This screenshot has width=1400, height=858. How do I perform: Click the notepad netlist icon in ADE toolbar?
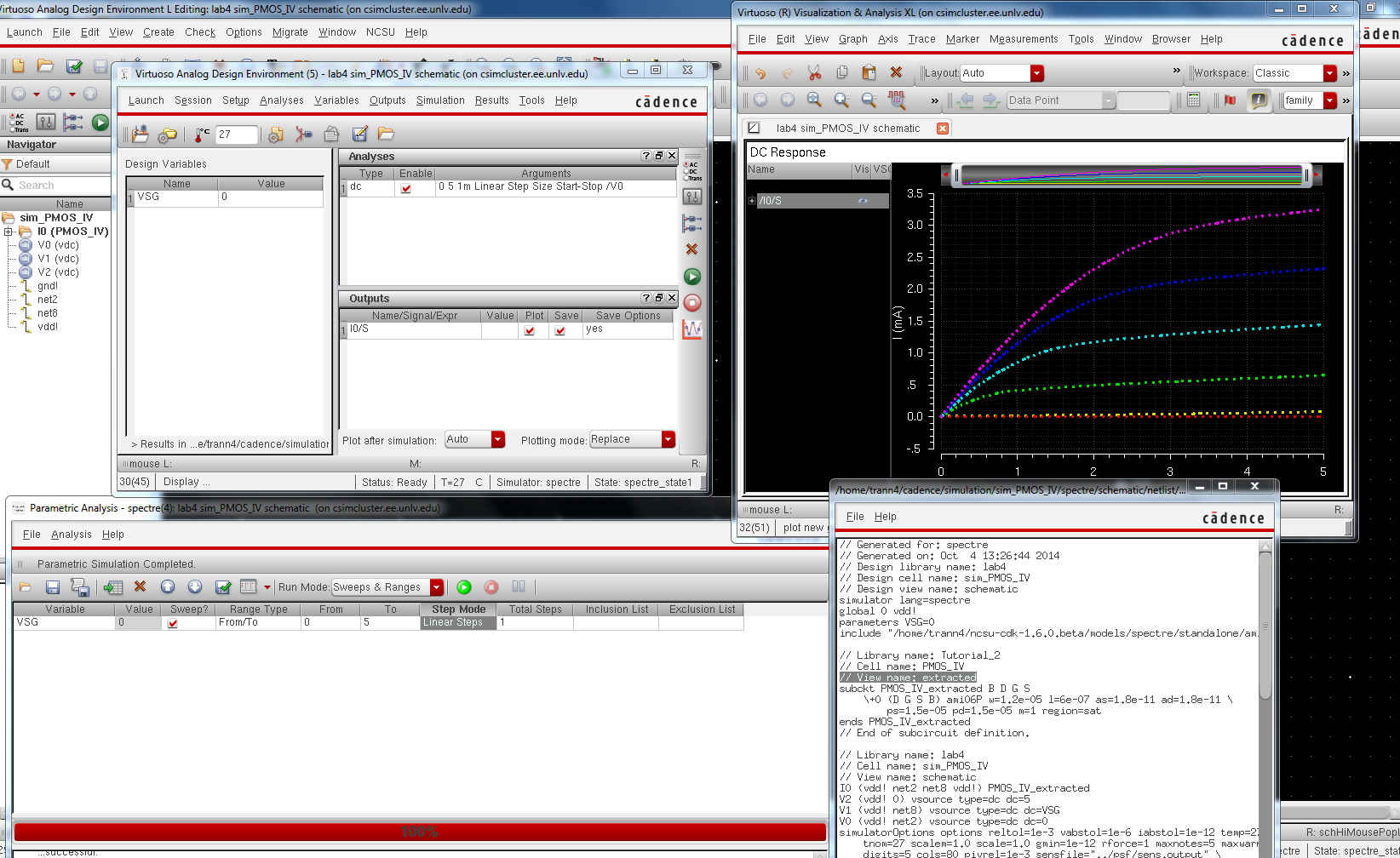click(332, 134)
